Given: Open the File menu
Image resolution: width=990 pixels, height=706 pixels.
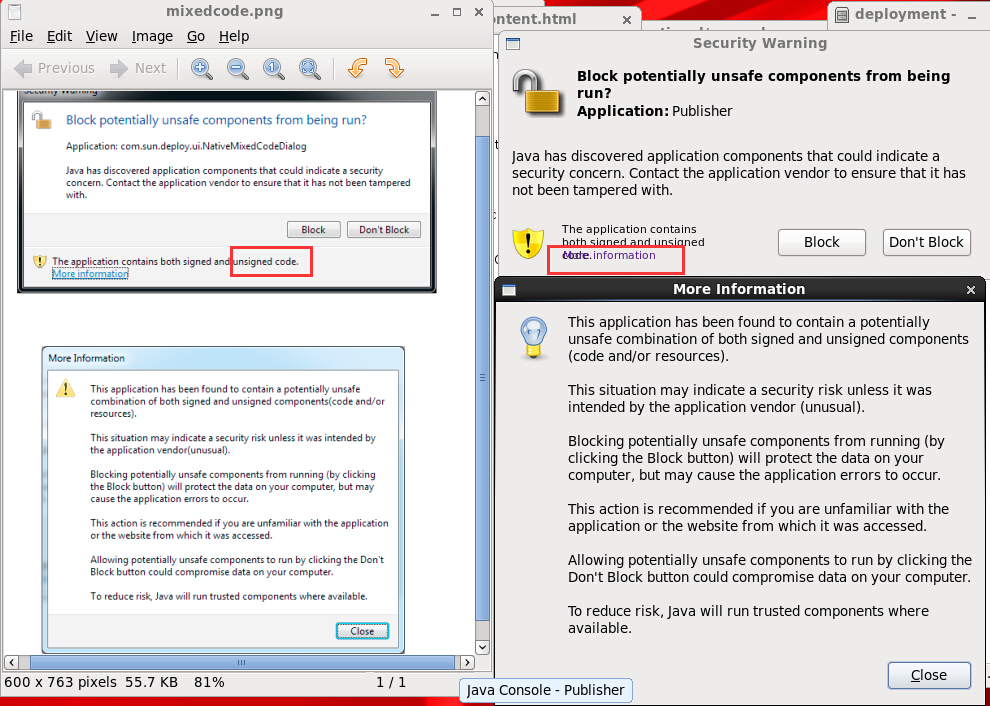Looking at the screenshot, I should [x=21, y=36].
